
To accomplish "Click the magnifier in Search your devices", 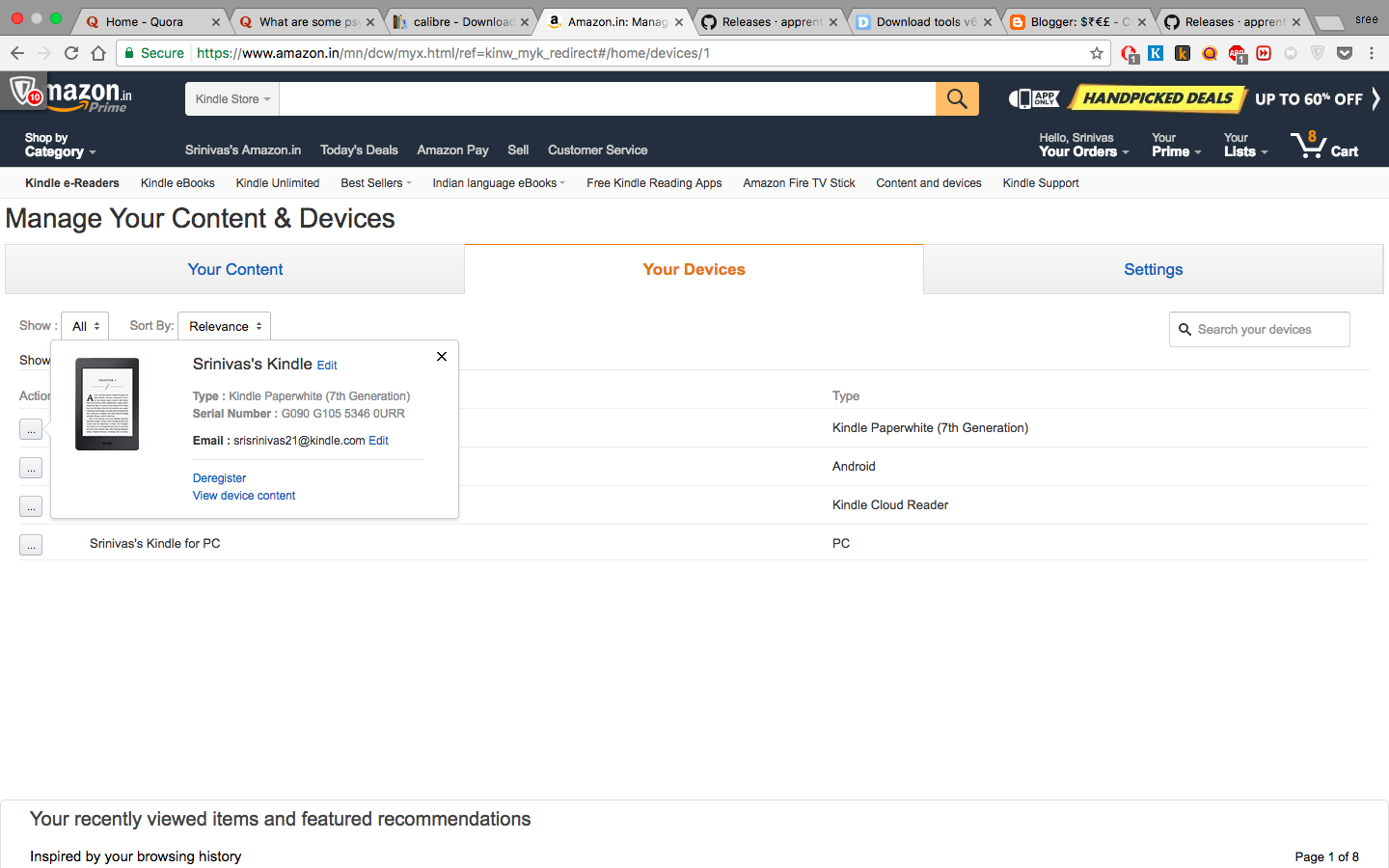I will click(x=1185, y=330).
